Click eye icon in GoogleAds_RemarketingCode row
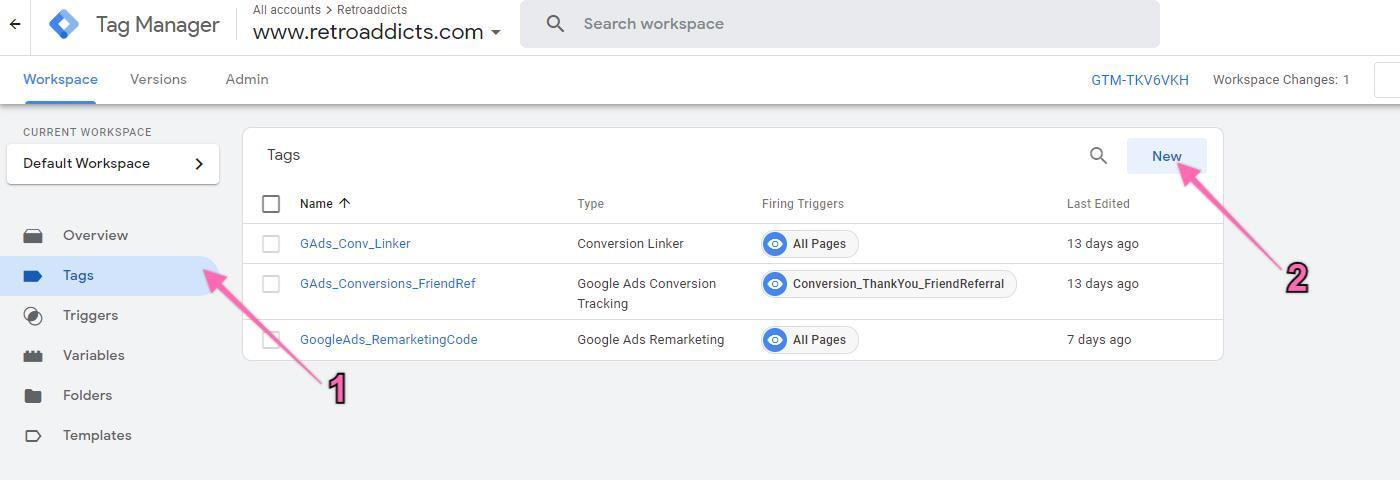Screen dimensions: 1400x480 [x=775, y=340]
